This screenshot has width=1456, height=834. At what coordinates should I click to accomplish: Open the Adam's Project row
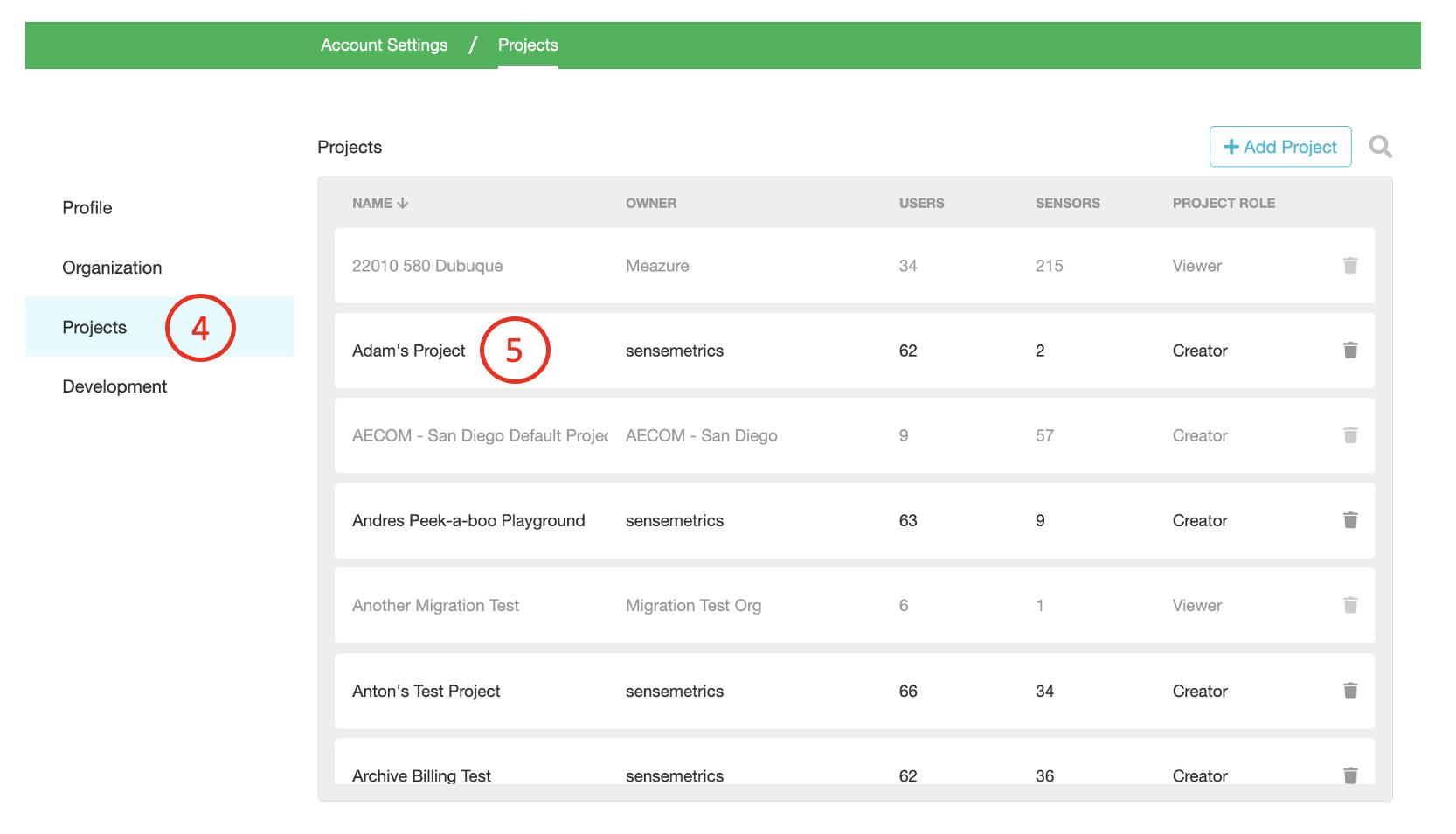point(409,351)
